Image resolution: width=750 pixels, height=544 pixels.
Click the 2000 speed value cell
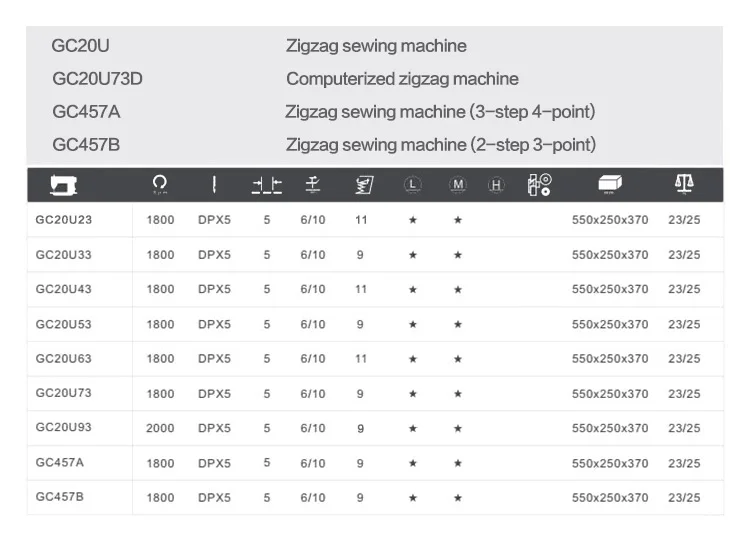pos(160,428)
